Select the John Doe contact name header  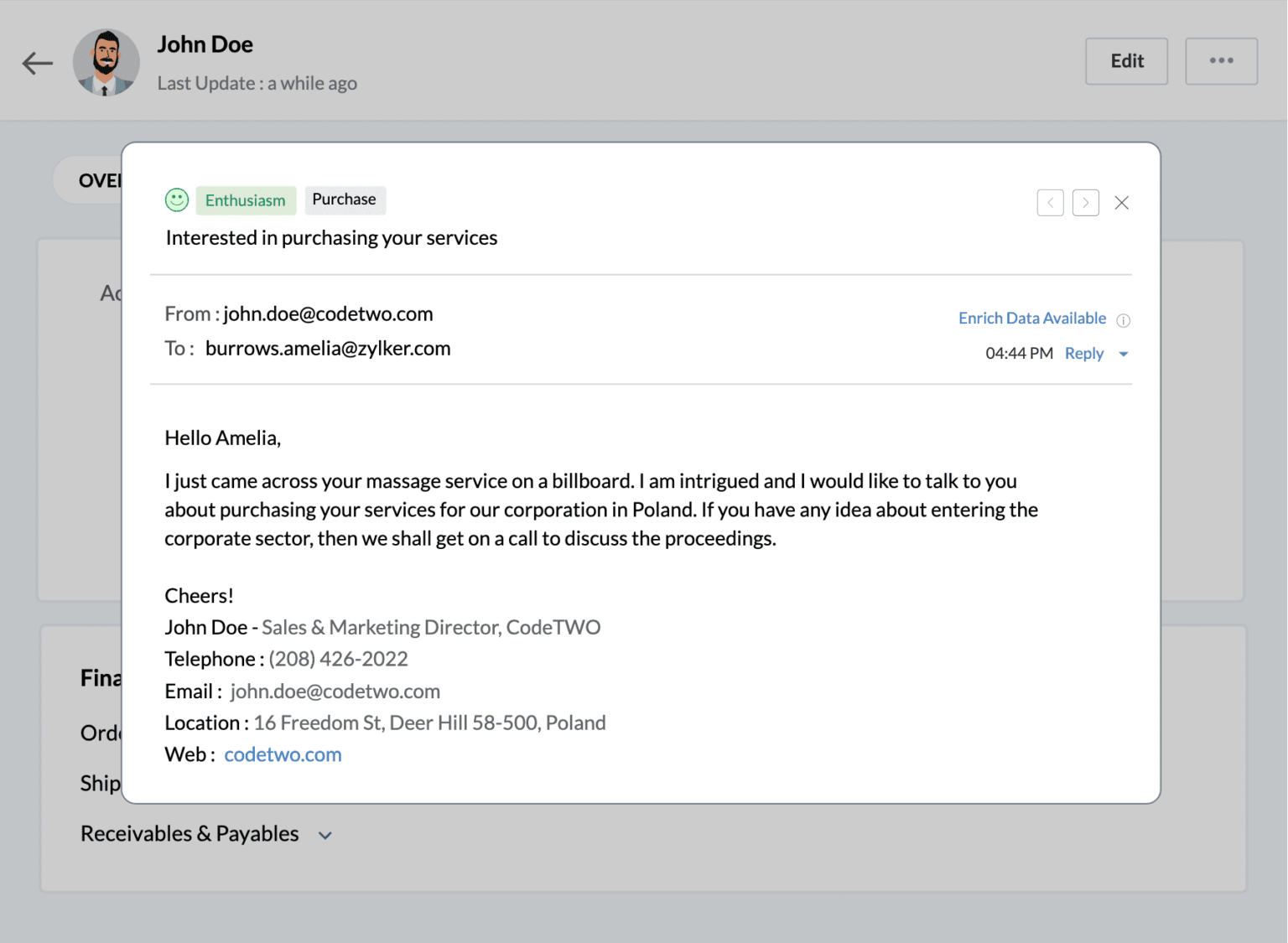tap(205, 44)
